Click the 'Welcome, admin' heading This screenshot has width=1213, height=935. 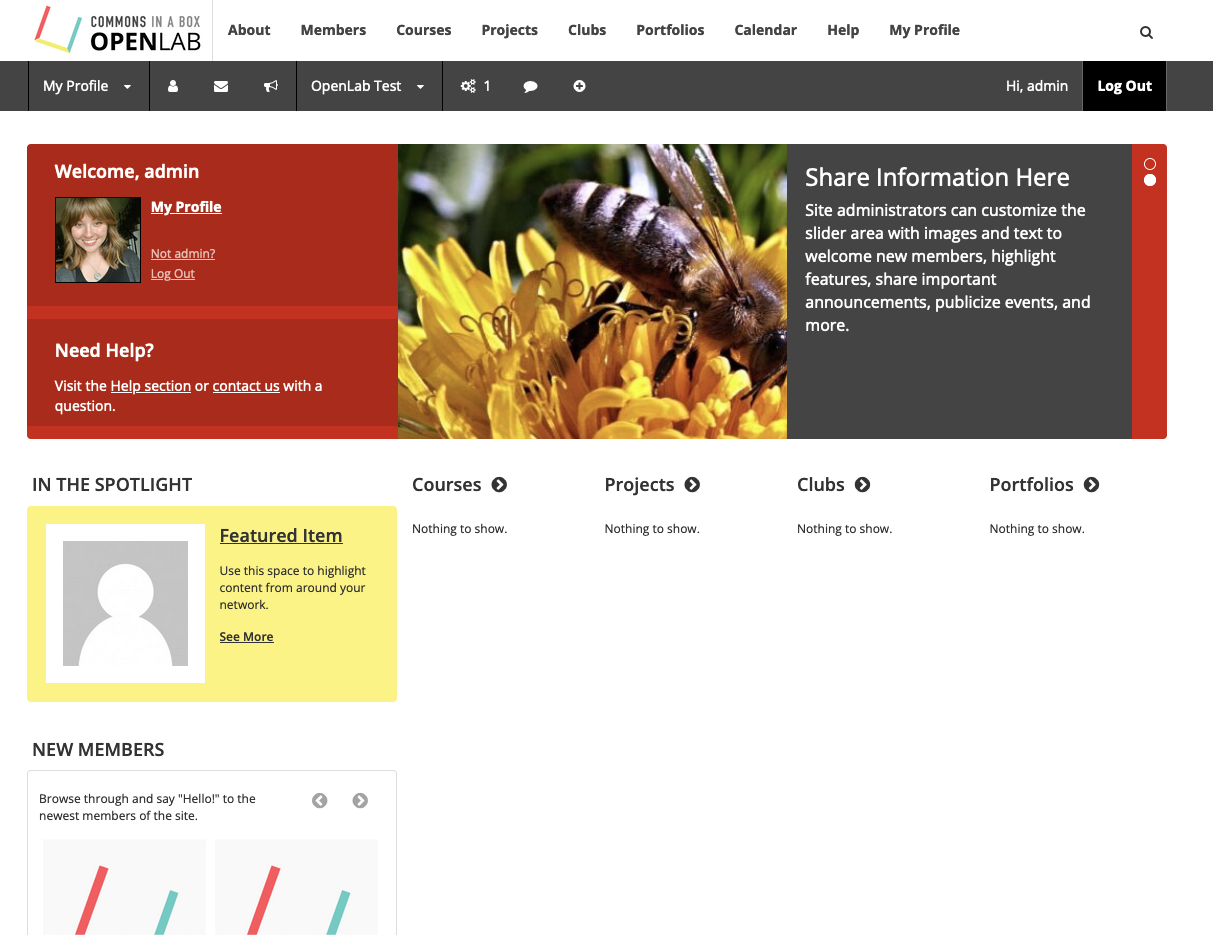[x=127, y=172]
